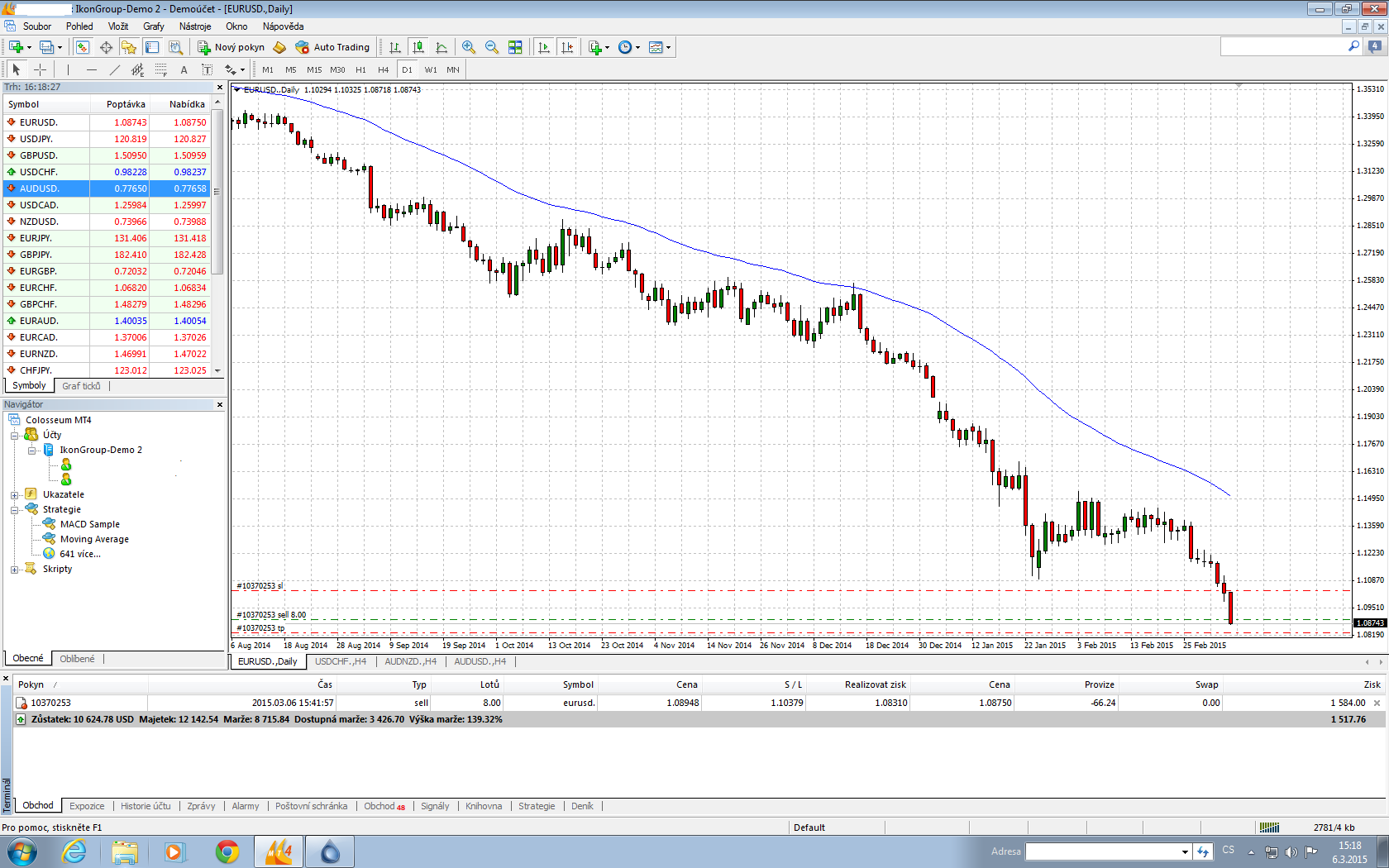Viewport: 1389px width, 868px height.
Task: Select AUDUSD. row in Market Watch
Action: click(x=107, y=188)
